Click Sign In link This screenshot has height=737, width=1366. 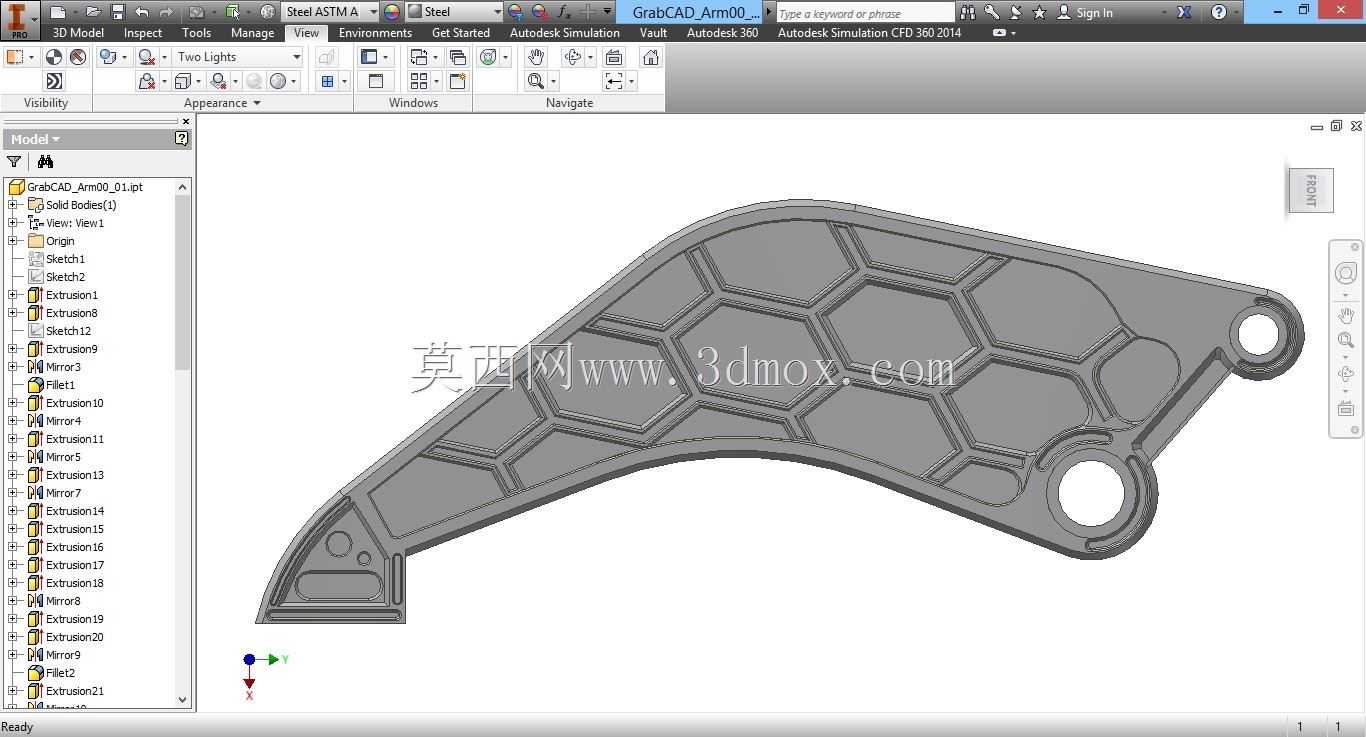[x=1094, y=13]
